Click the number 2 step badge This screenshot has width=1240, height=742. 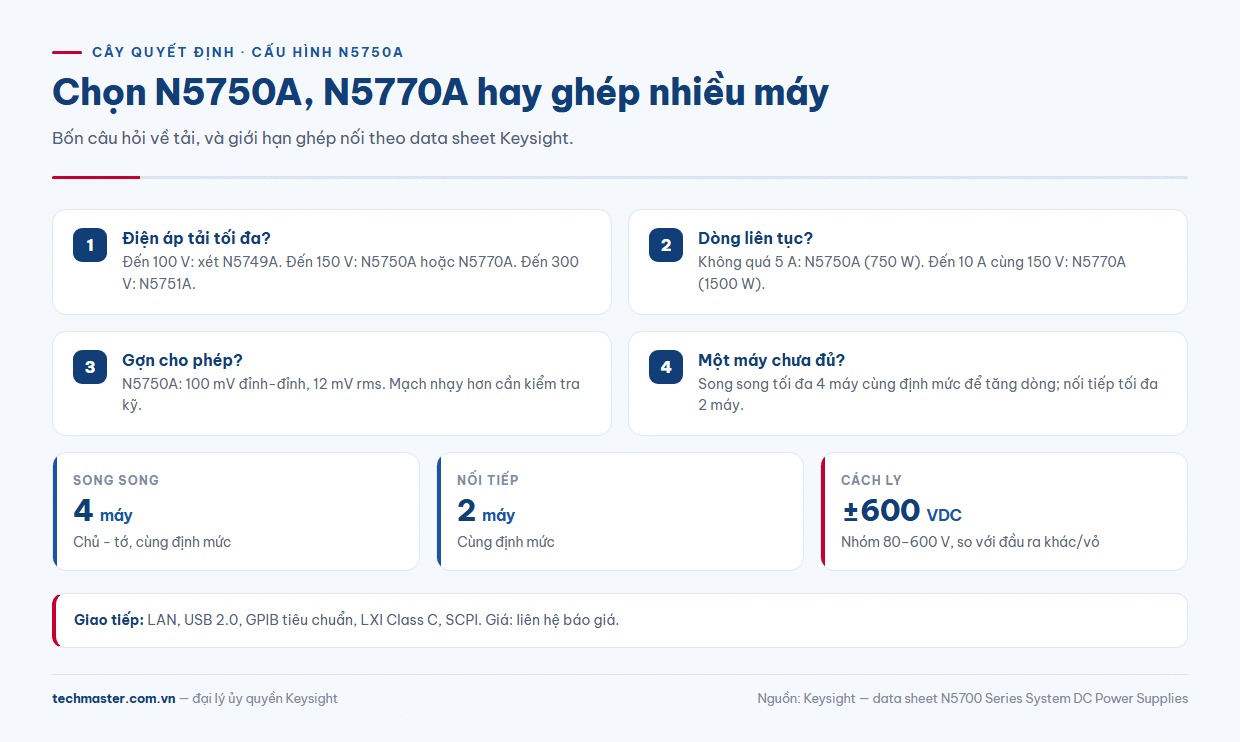point(666,245)
